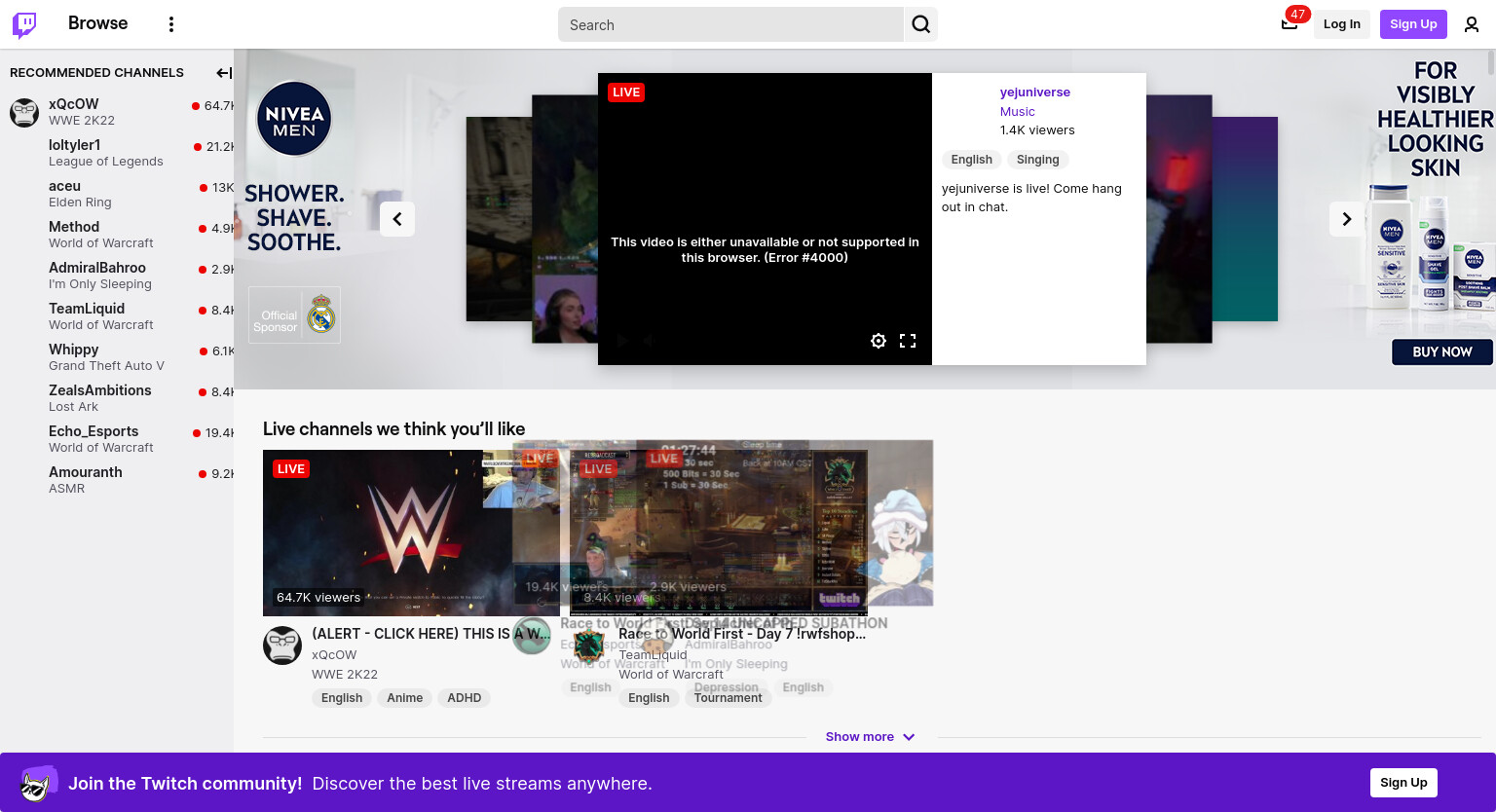Open the xQcOW stream title link
The image size is (1496, 812).
point(431,634)
